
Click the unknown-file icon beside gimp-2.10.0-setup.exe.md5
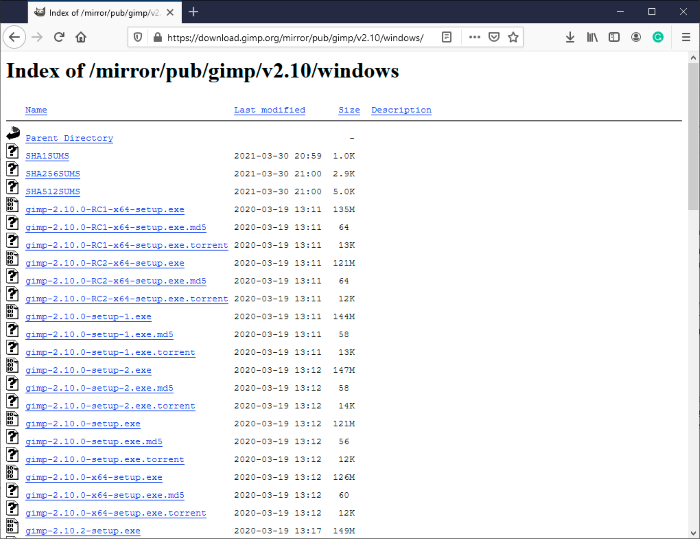pyautogui.click(x=12, y=437)
